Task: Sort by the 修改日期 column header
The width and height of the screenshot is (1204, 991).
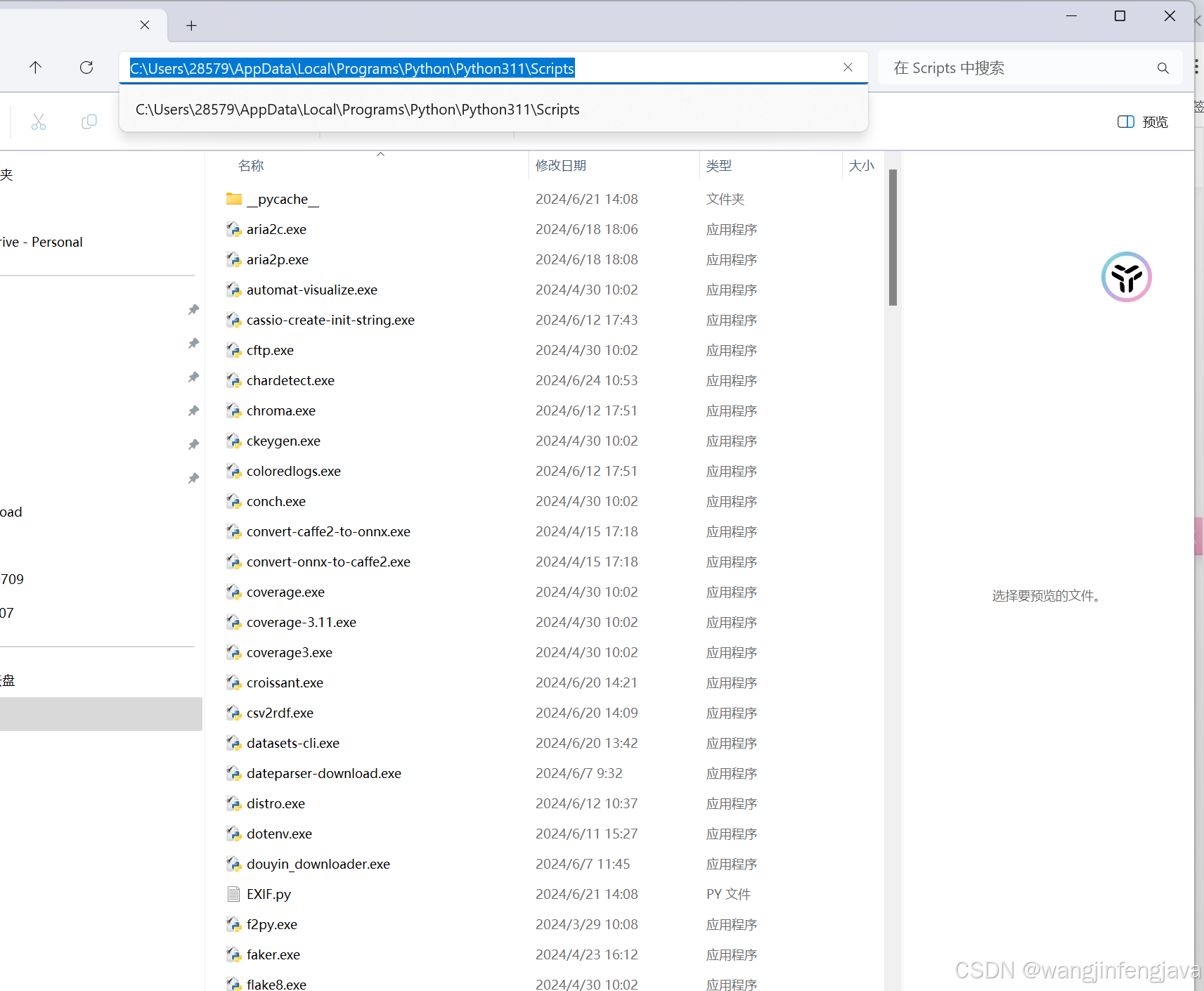Action: point(561,166)
